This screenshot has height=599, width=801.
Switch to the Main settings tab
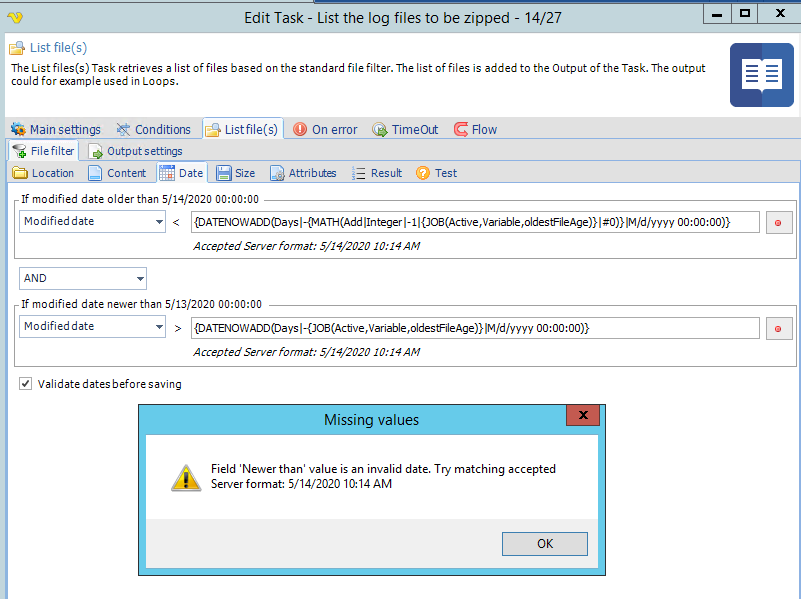pos(56,129)
